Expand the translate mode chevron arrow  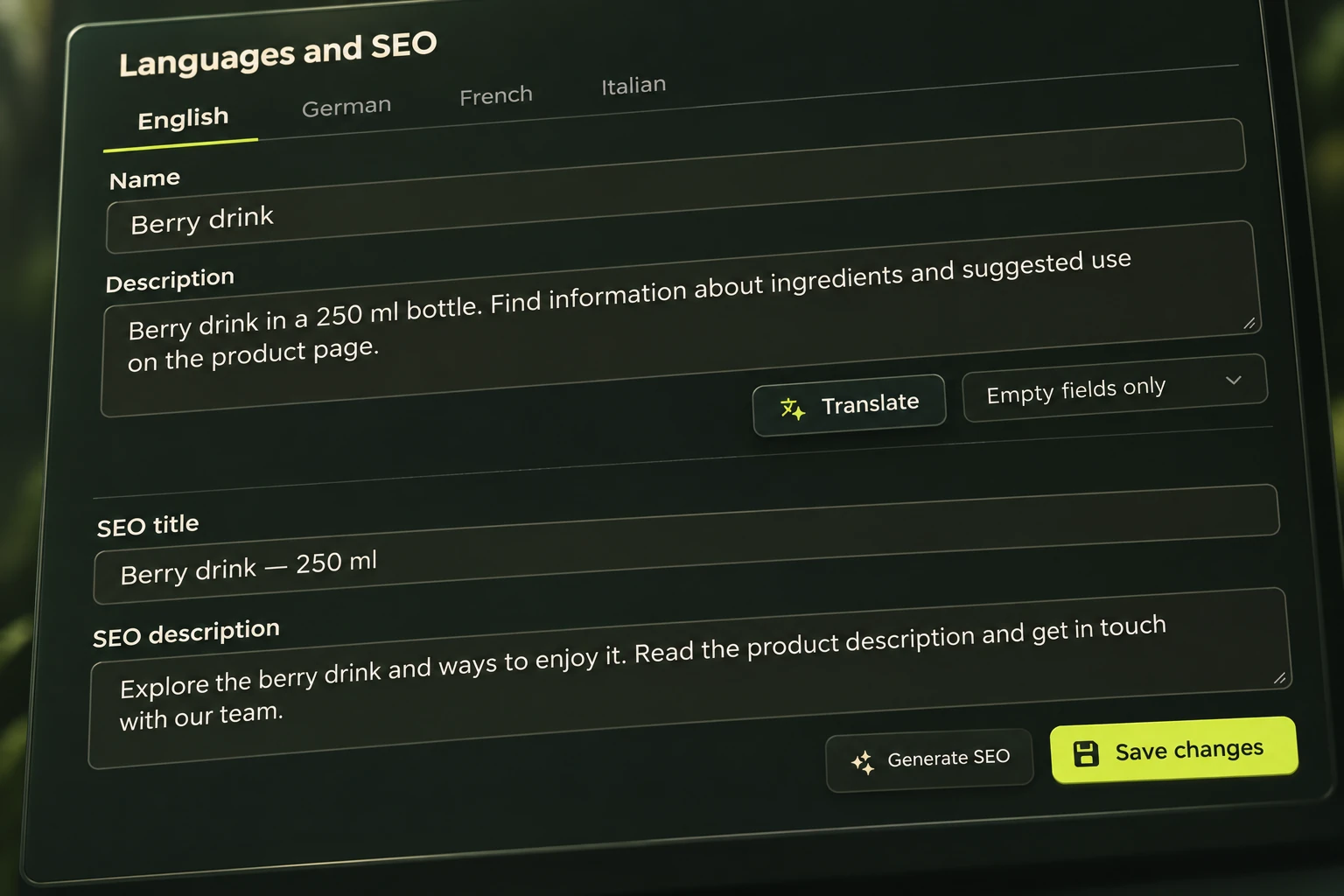(x=1234, y=380)
